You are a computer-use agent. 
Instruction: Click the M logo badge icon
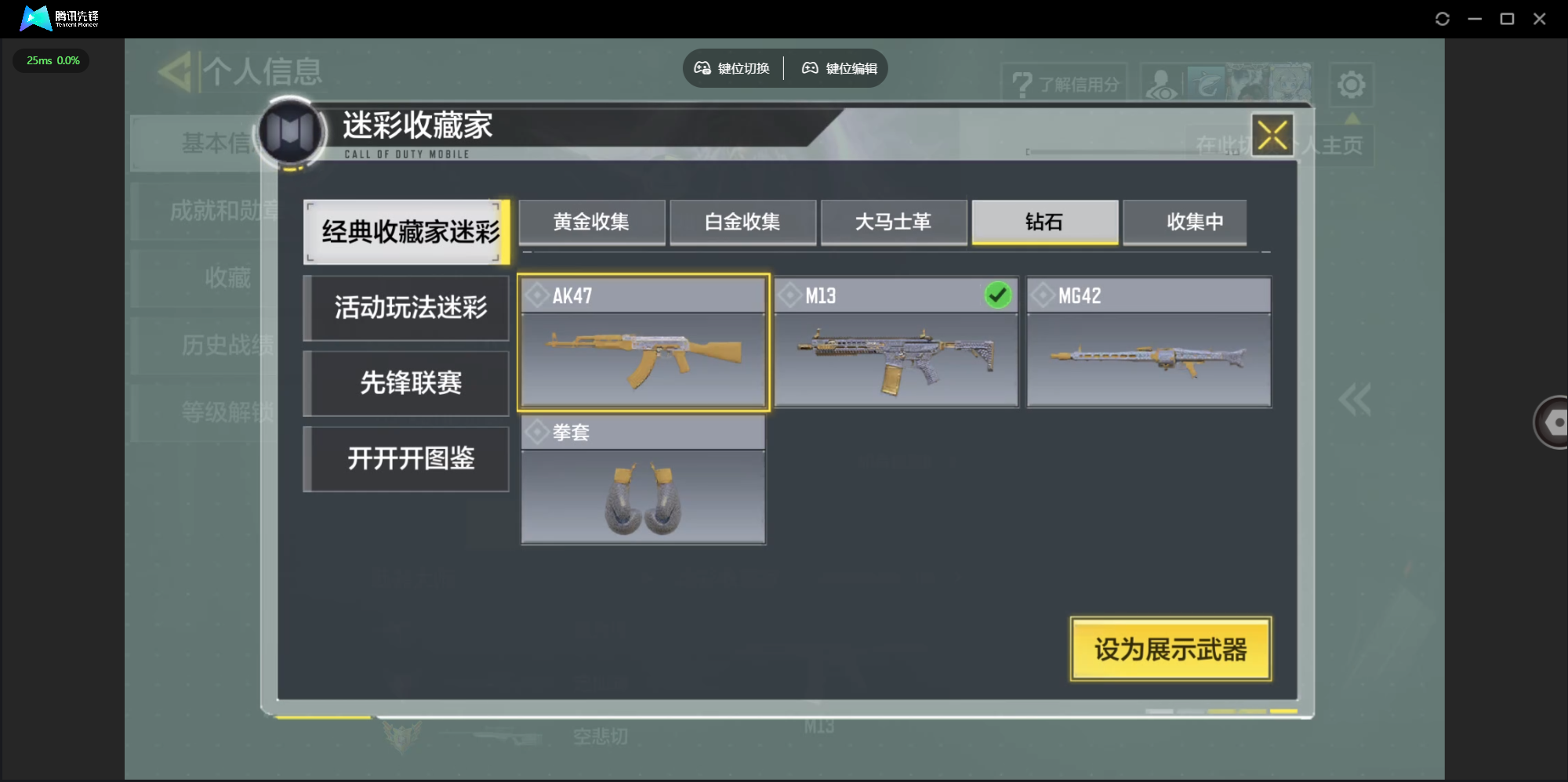point(291,133)
